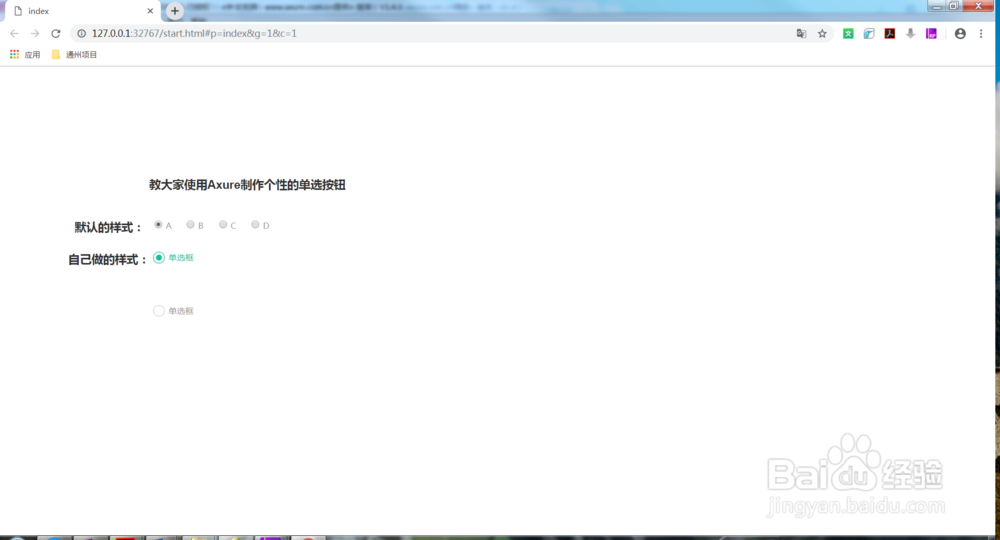Reload the current page
Screen dimensions: 1000x540
point(56,33)
